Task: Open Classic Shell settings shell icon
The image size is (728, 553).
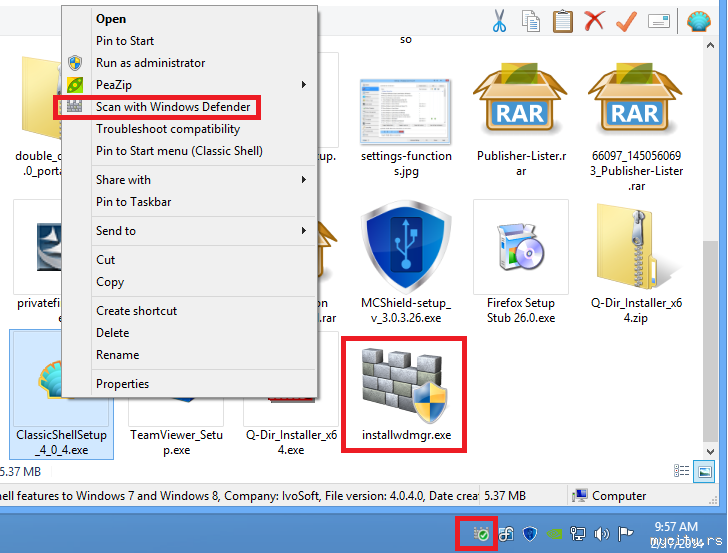Action: [699, 21]
